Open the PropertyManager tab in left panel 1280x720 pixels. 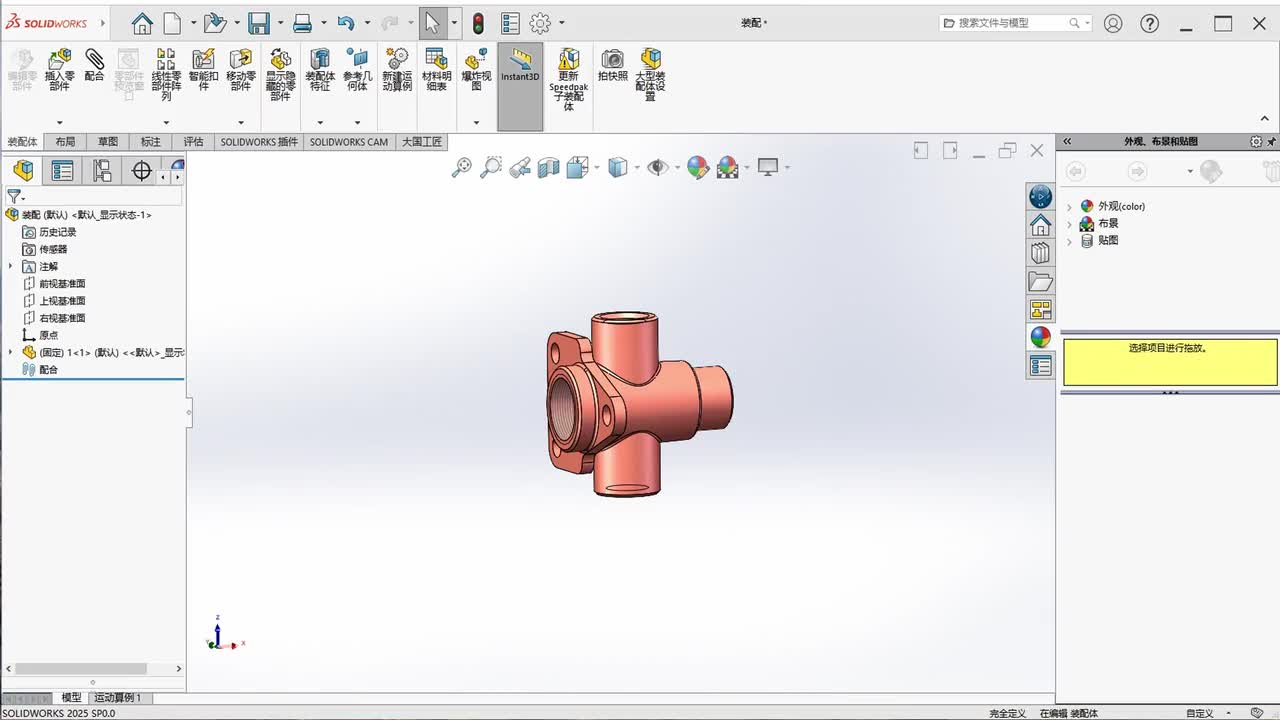click(62, 171)
